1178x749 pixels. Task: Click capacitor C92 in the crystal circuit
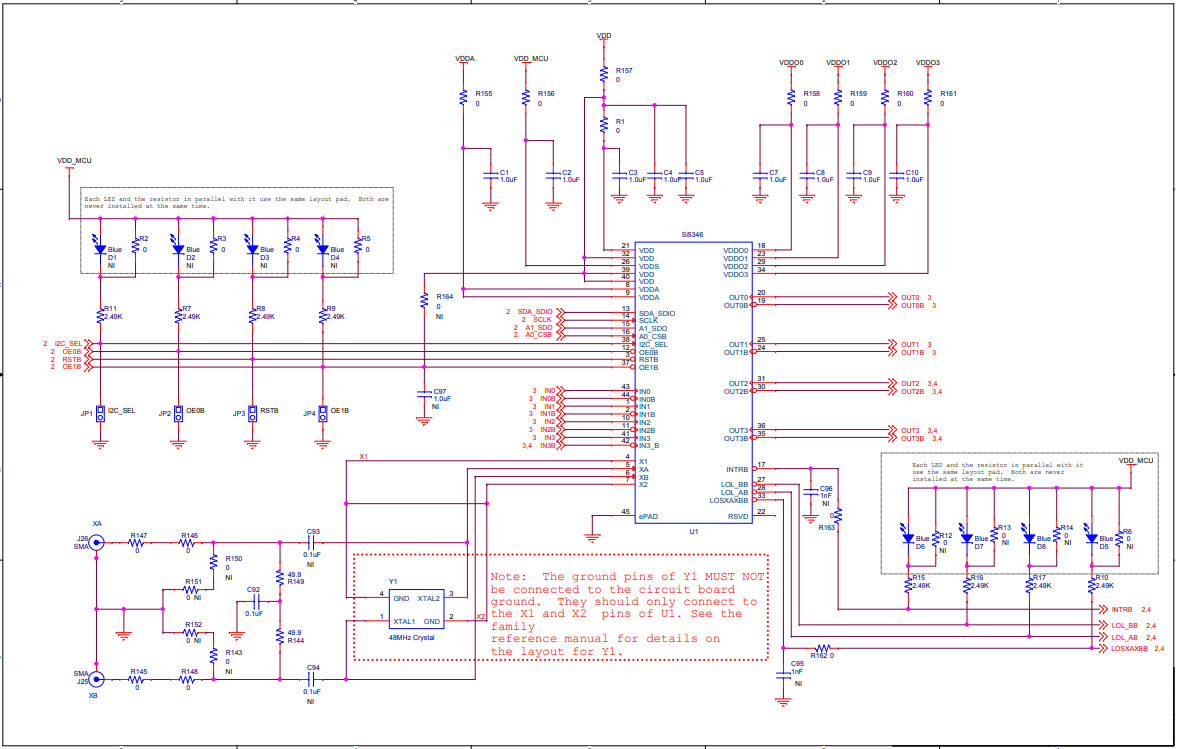tap(258, 600)
